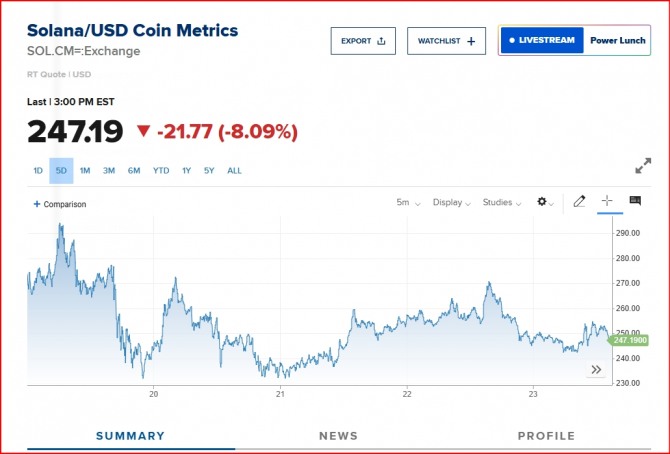Select the YTD time range
The image size is (670, 454).
click(161, 171)
